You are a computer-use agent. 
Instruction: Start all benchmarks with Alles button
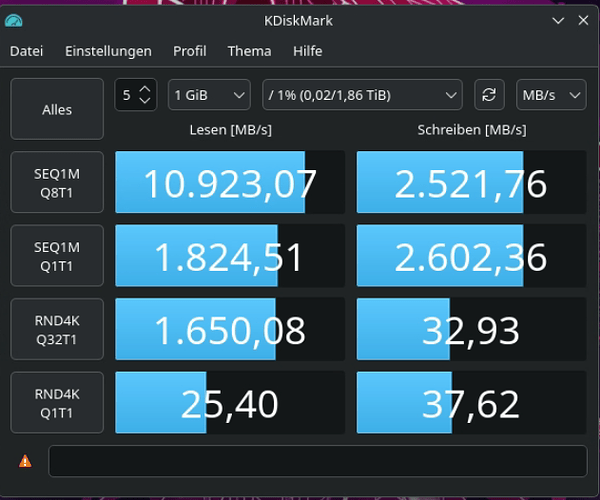coord(57,109)
